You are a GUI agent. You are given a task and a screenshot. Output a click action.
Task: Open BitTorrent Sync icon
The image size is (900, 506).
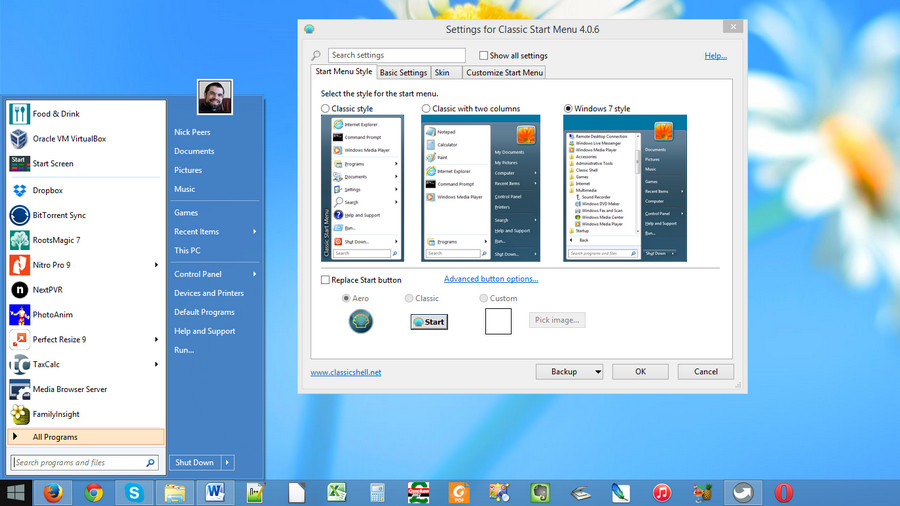coord(20,215)
